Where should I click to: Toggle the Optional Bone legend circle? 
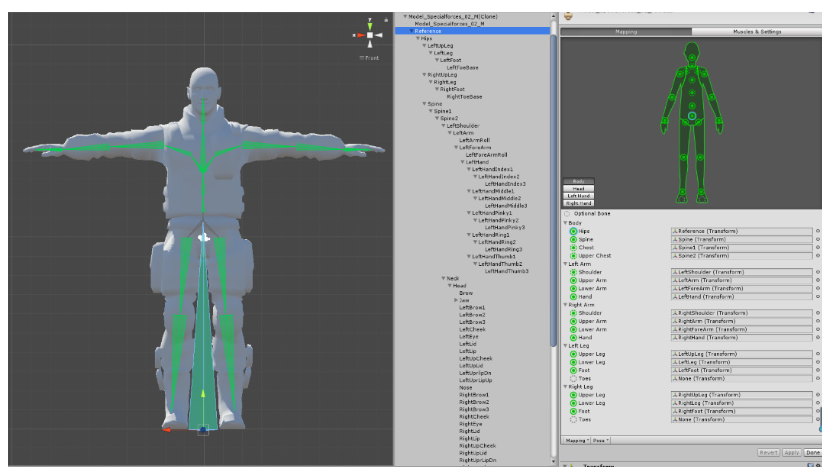pyautogui.click(x=568, y=213)
